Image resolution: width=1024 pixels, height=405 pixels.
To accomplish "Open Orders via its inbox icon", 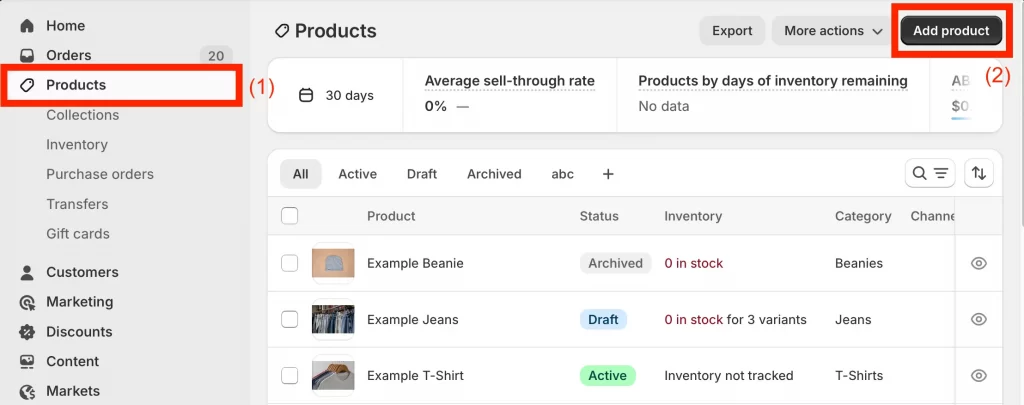I will tap(27, 55).
